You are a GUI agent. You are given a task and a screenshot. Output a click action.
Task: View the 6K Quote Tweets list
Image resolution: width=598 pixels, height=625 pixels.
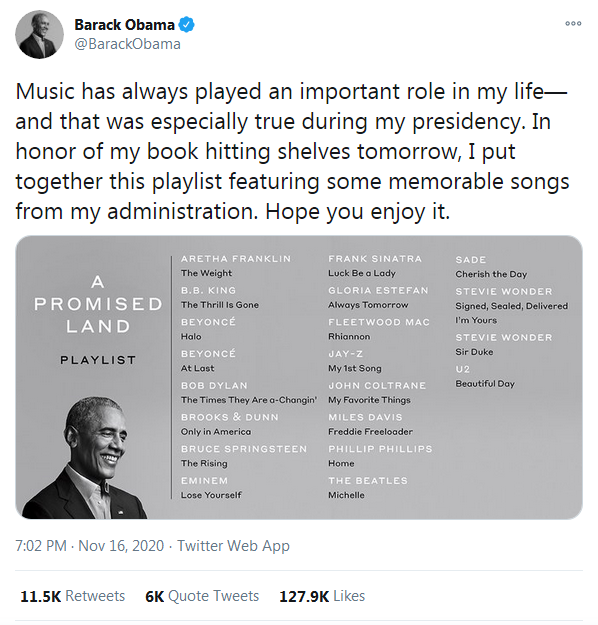point(202,596)
